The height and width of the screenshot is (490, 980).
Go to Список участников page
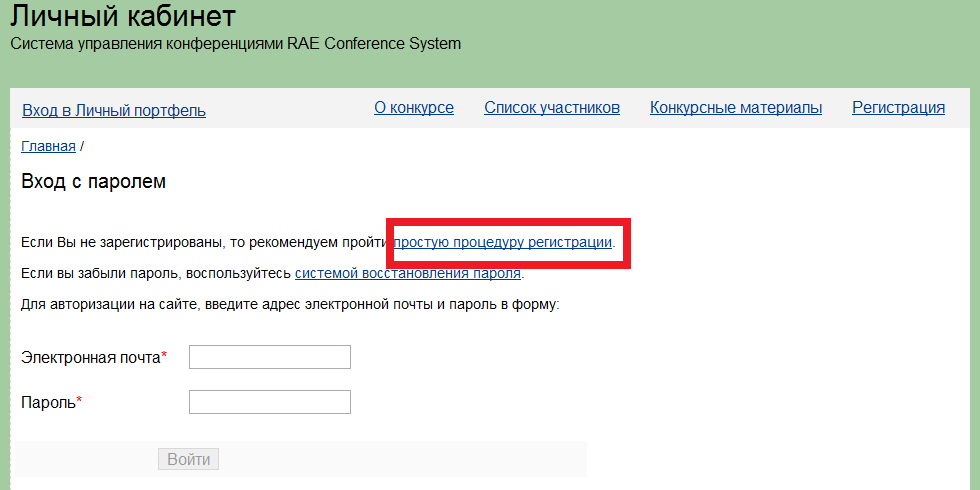(x=552, y=108)
